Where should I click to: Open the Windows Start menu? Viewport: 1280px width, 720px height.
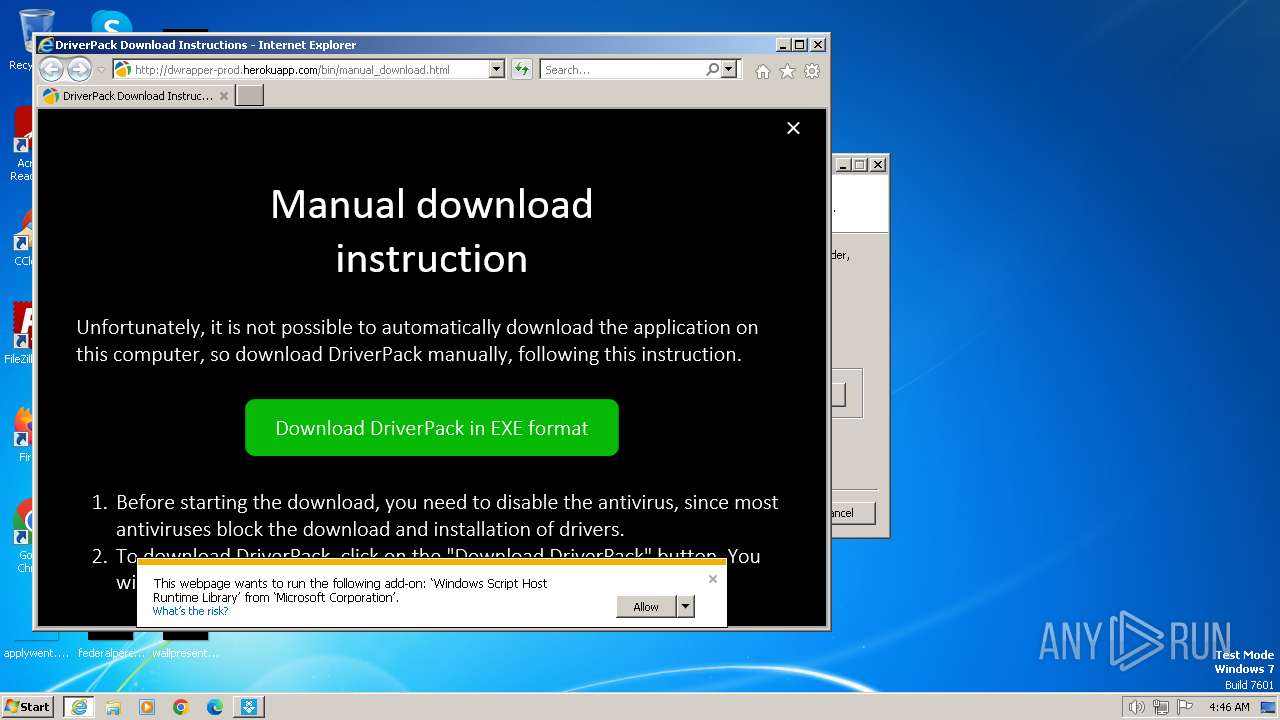(28, 706)
